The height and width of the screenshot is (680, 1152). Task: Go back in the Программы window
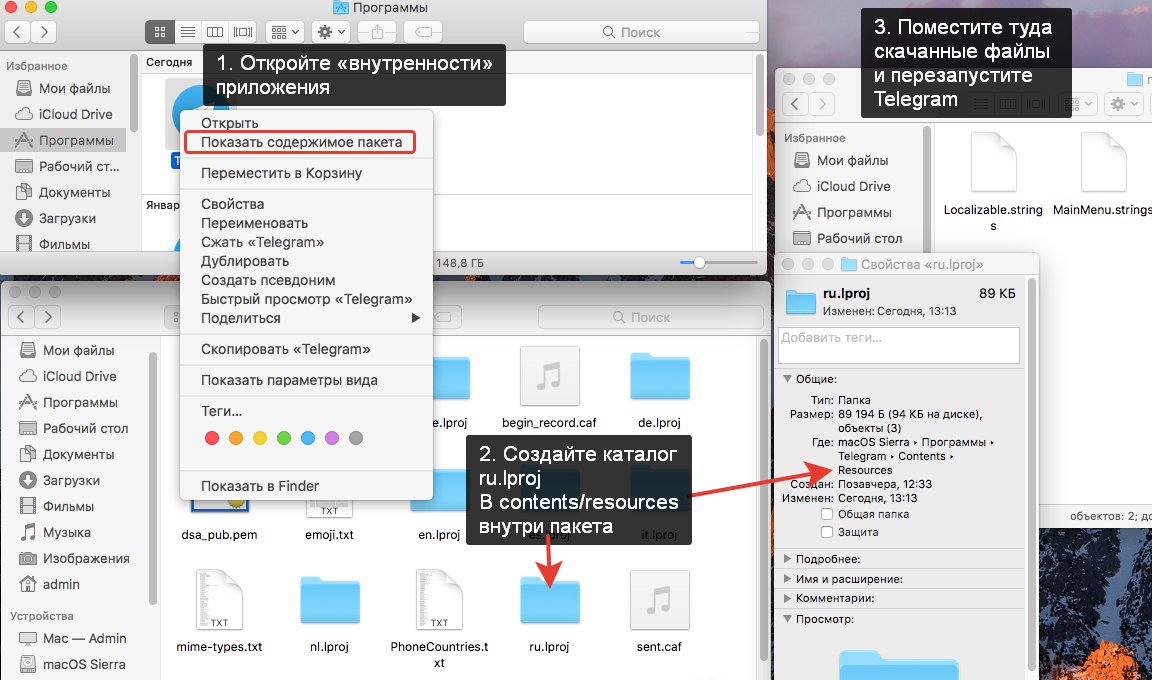point(18,32)
